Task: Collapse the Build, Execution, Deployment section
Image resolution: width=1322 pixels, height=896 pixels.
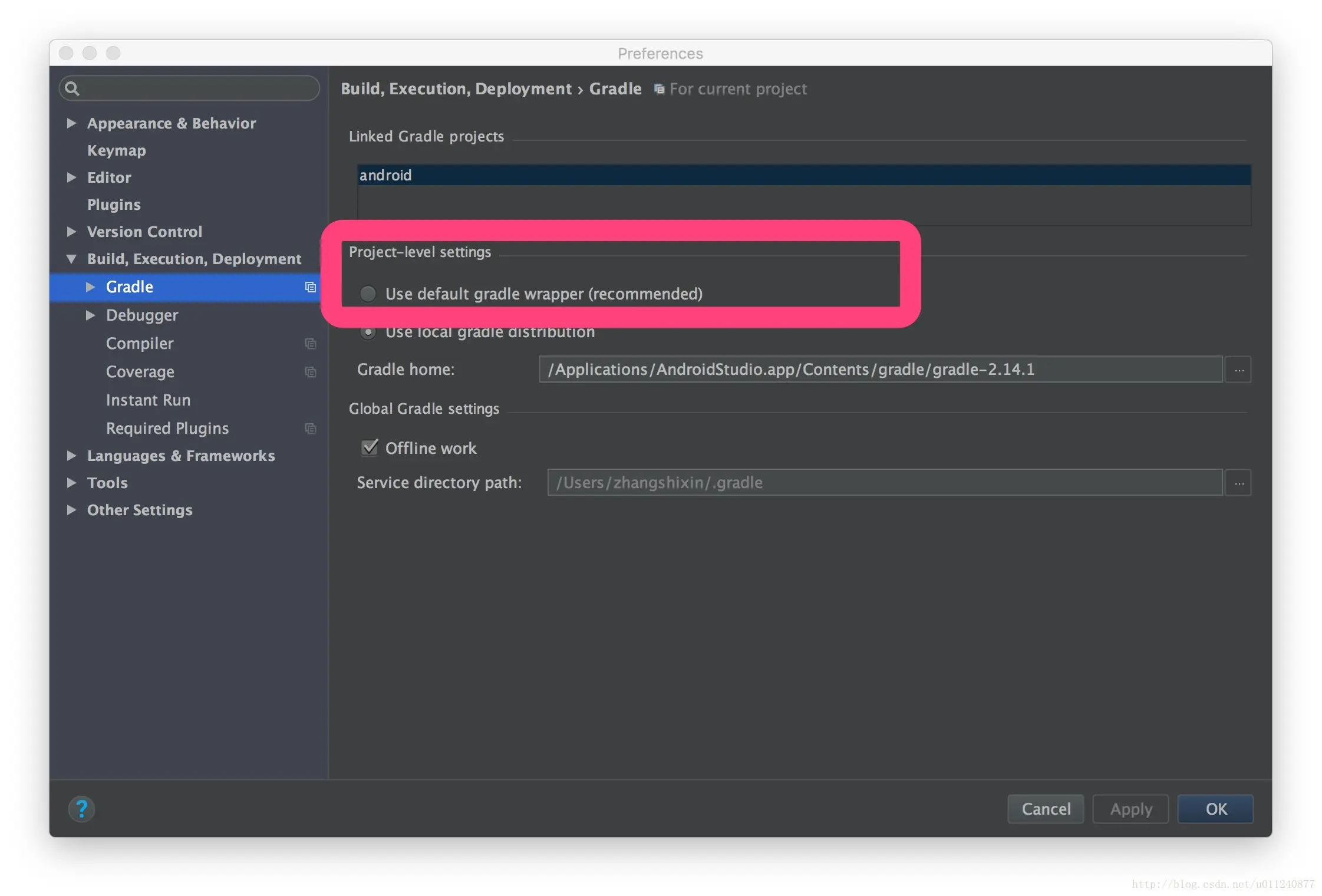Action: [x=71, y=259]
